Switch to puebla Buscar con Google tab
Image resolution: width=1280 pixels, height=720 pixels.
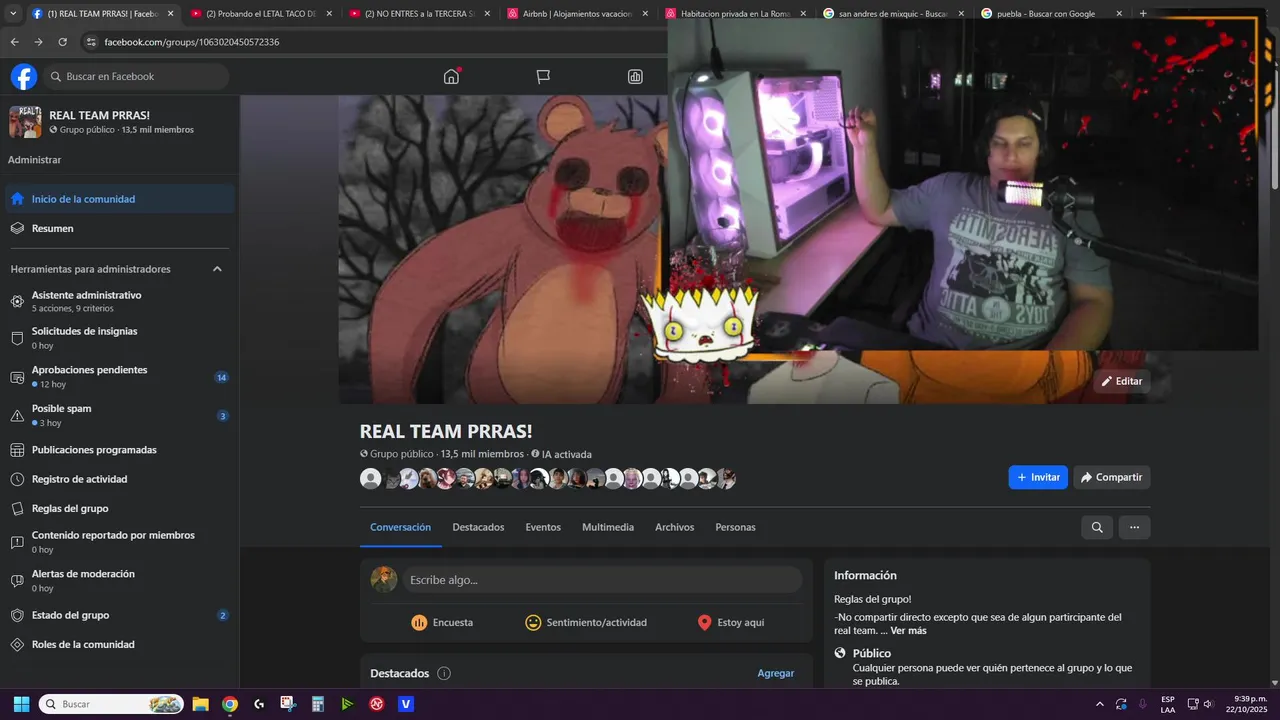[1052, 14]
